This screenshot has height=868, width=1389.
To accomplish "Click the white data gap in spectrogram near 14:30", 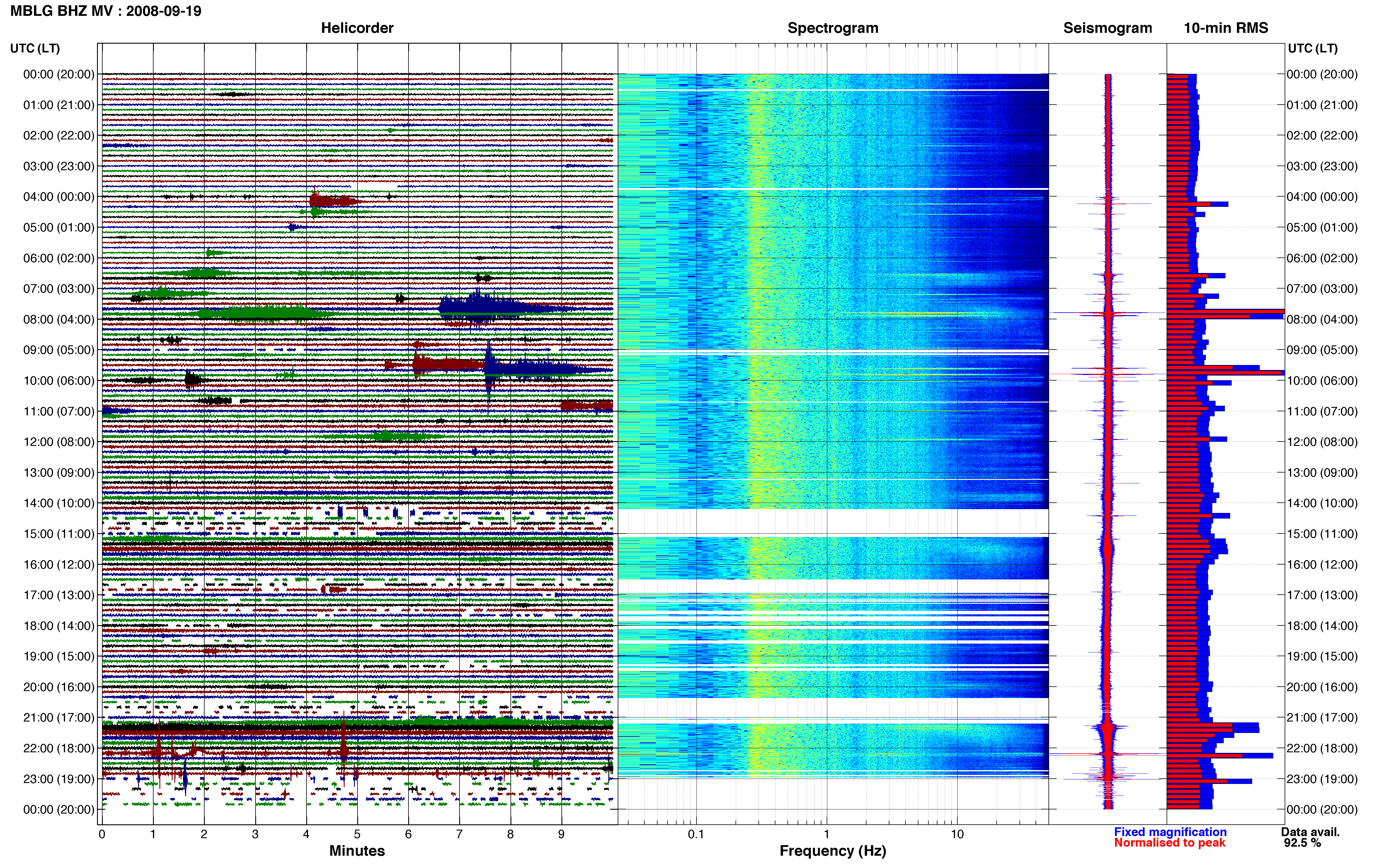I will (833, 522).
